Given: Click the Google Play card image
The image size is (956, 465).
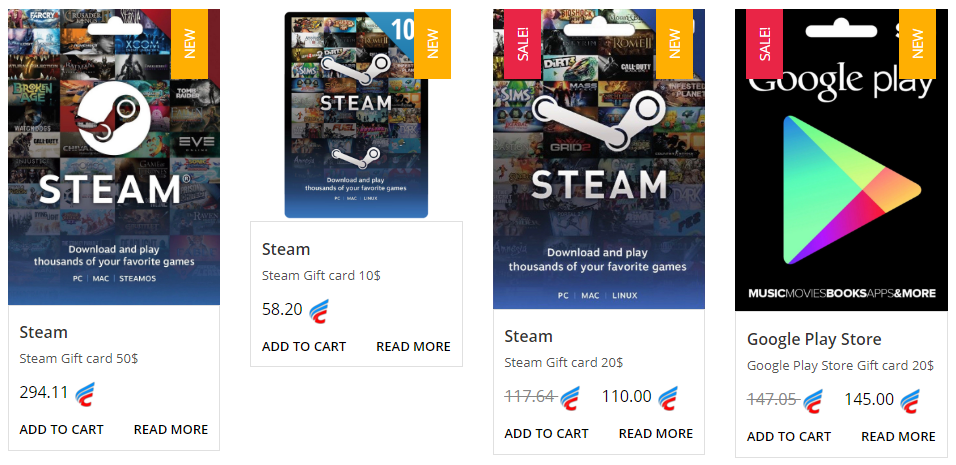Looking at the screenshot, I should [x=841, y=160].
